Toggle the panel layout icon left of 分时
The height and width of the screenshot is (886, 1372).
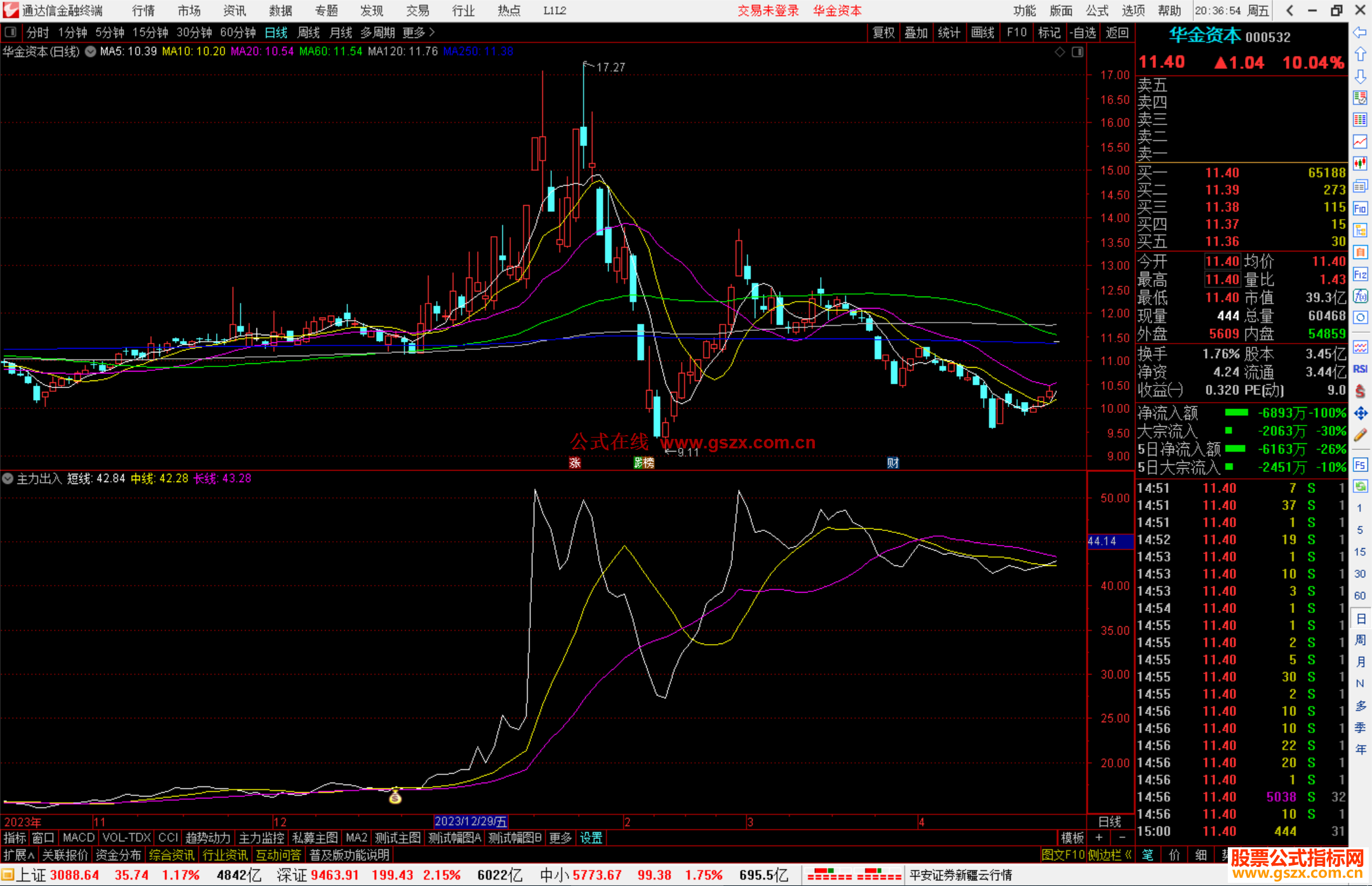point(10,32)
